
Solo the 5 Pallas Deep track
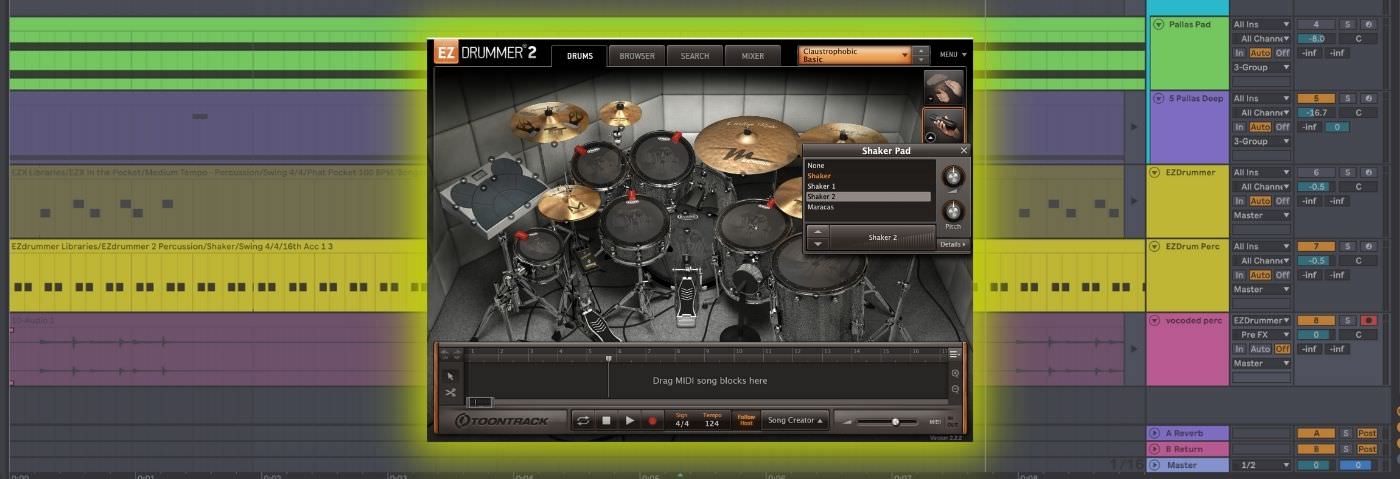(x=1347, y=98)
